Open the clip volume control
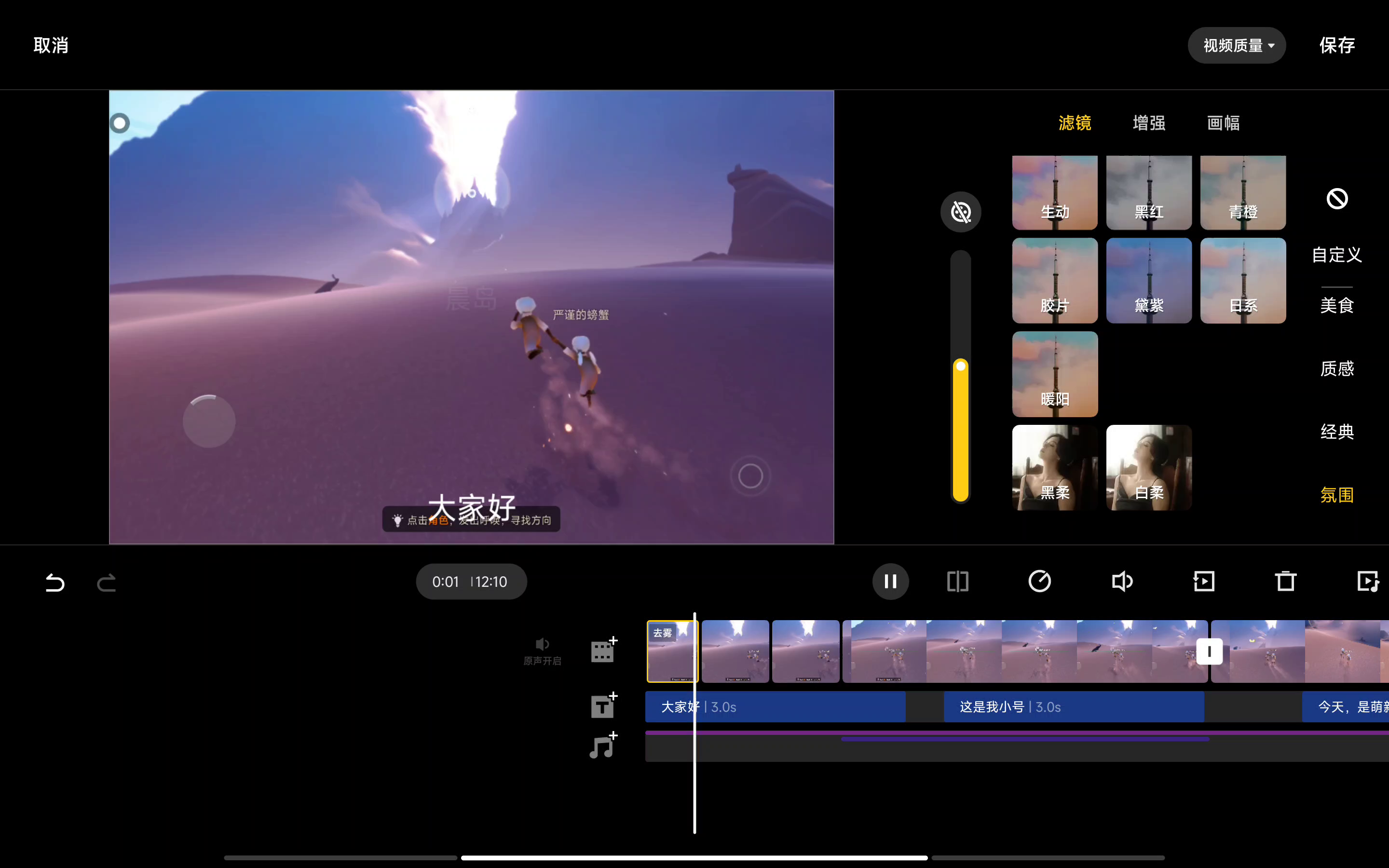Viewport: 1389px width, 868px height. [1121, 582]
